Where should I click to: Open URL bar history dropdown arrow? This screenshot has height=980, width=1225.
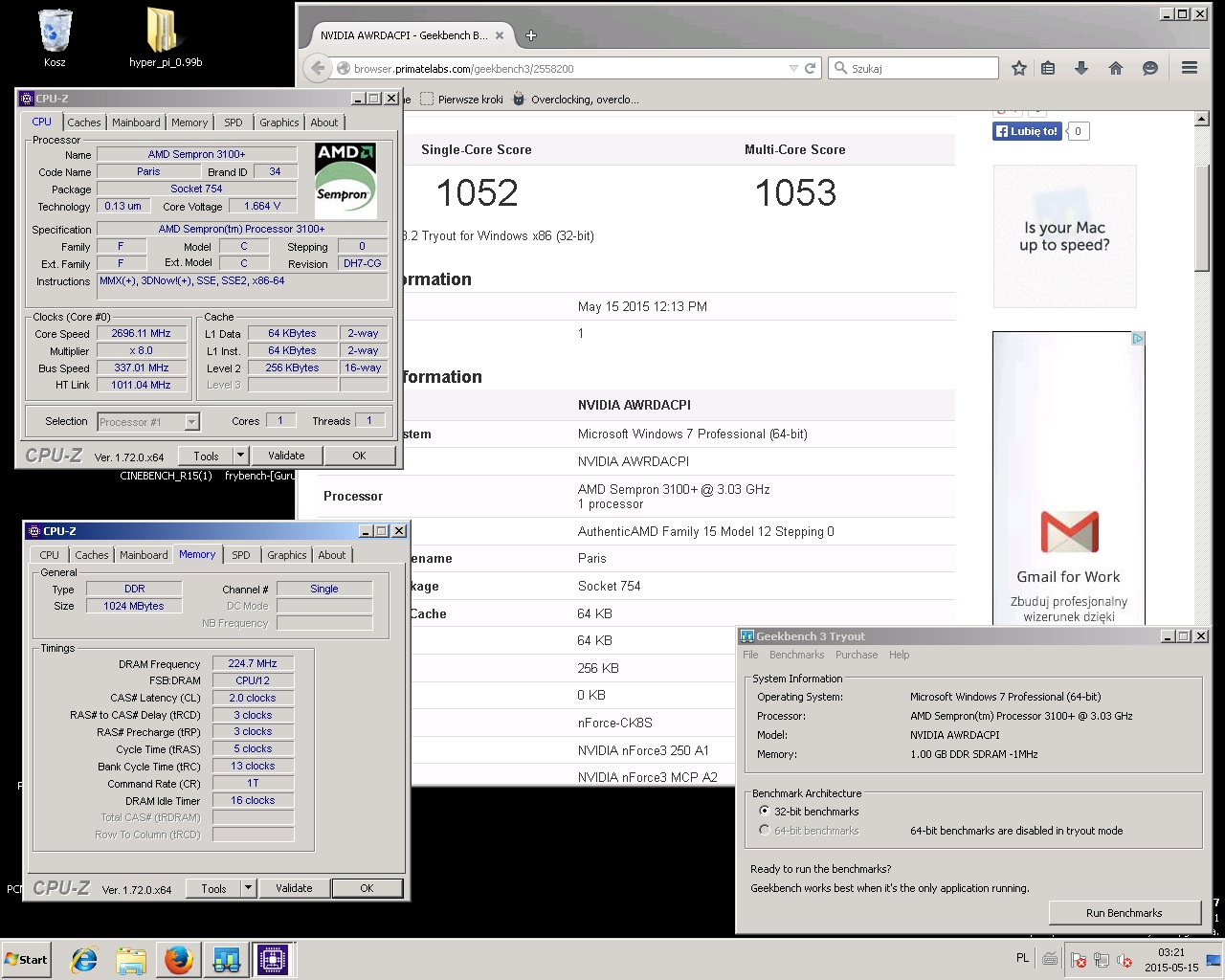coord(792,68)
